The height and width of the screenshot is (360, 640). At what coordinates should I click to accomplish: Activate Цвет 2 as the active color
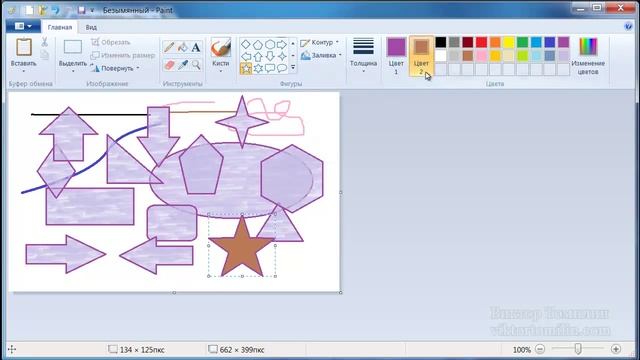421,56
